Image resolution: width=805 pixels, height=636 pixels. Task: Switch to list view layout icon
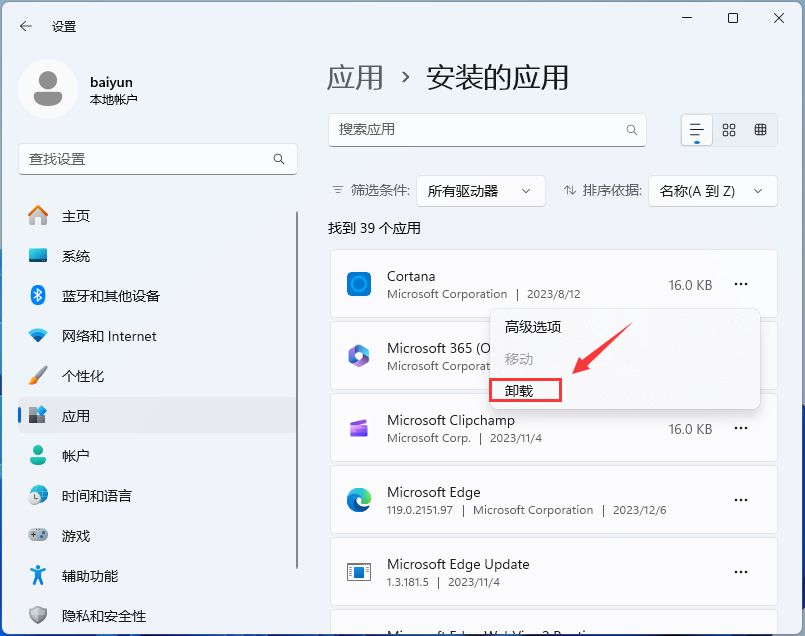[x=697, y=130]
